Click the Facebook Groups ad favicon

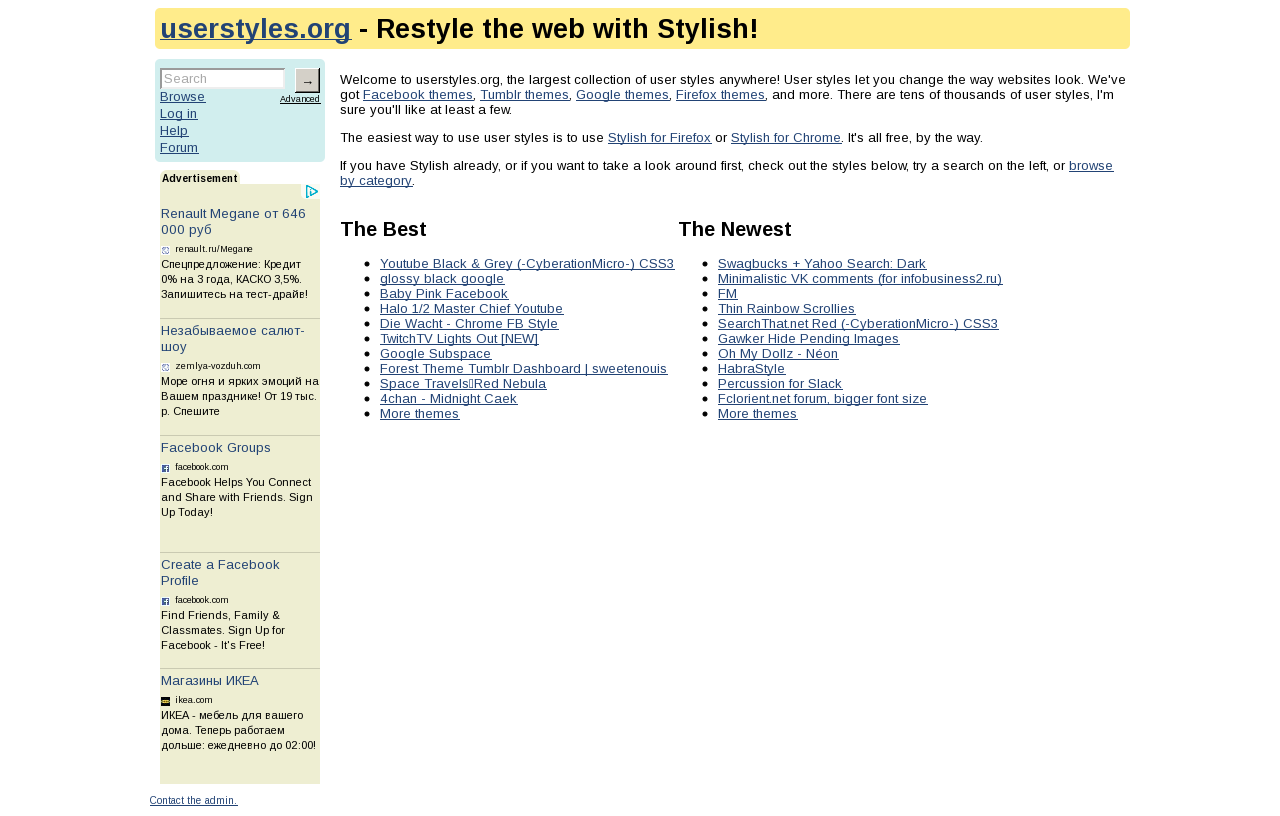(x=166, y=468)
